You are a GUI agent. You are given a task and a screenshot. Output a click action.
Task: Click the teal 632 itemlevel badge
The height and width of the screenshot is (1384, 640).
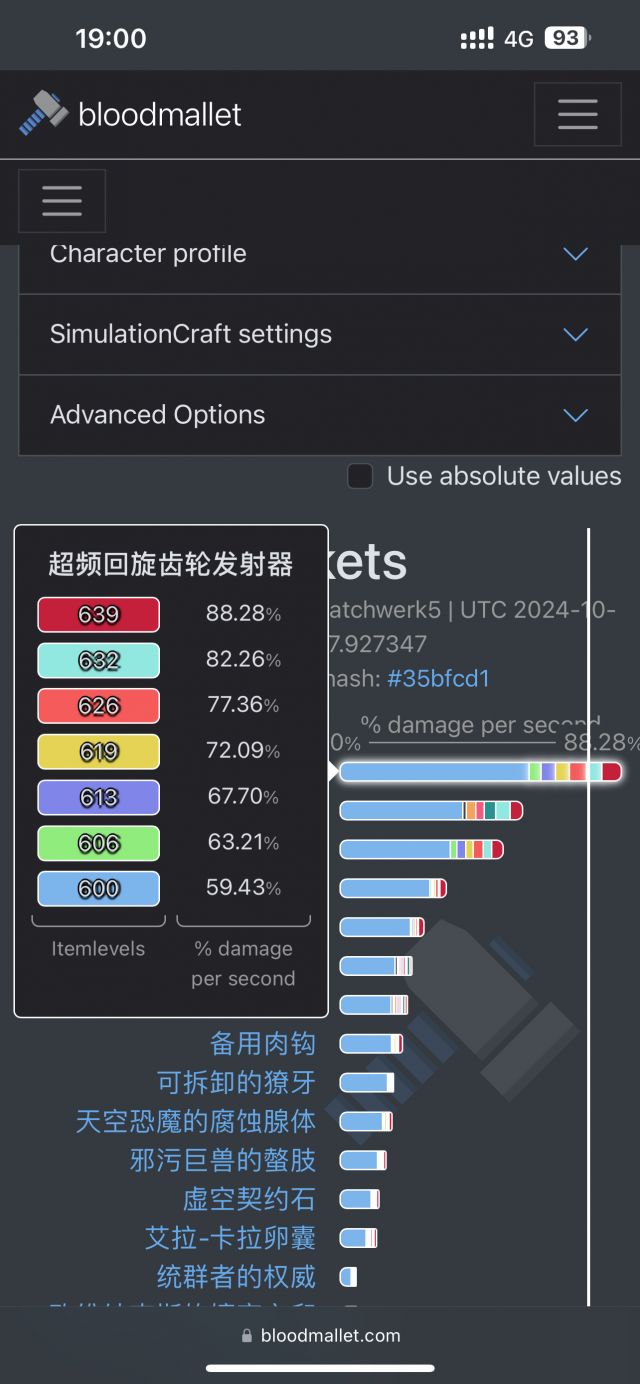[x=98, y=660]
